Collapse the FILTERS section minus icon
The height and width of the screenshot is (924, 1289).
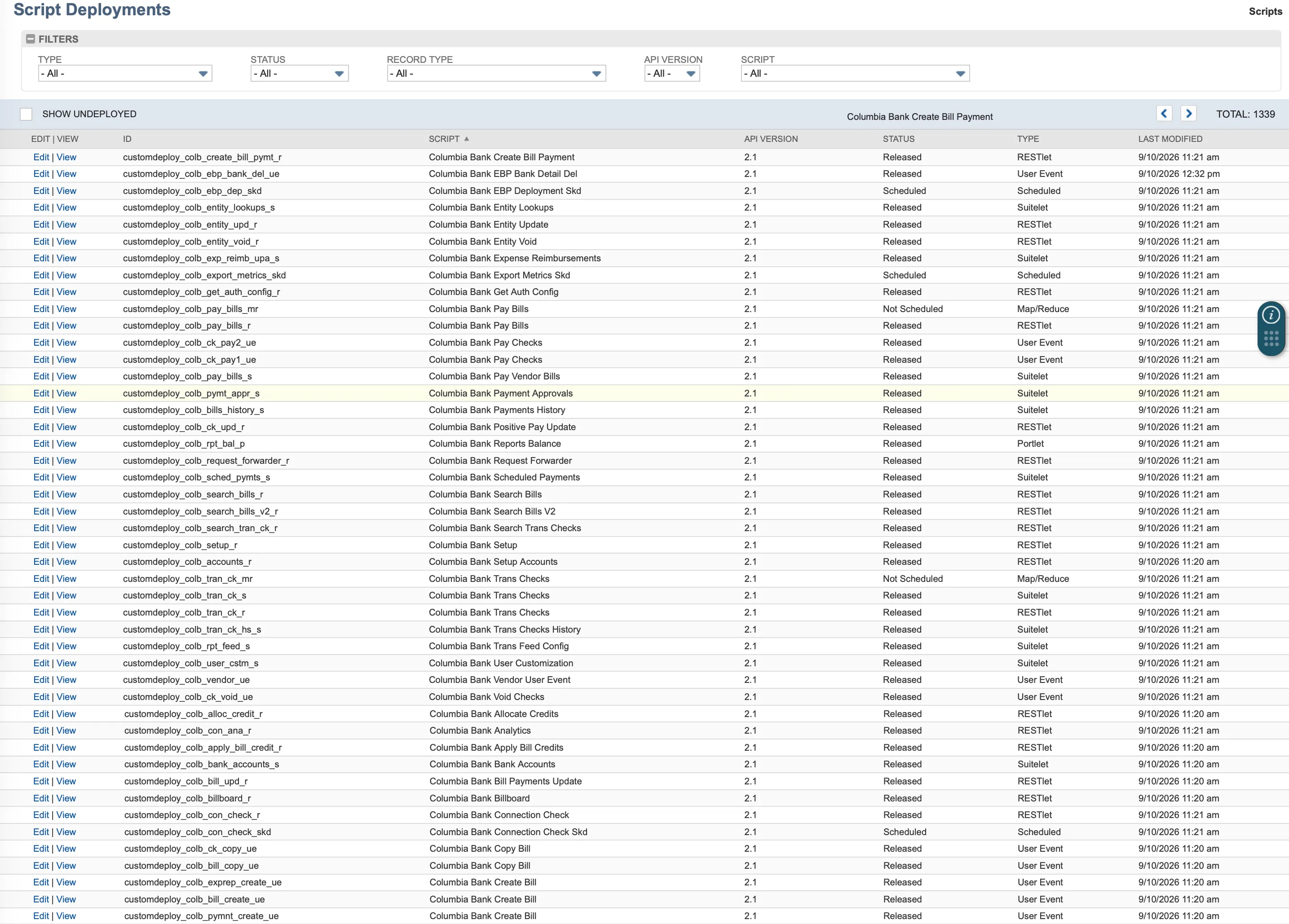click(x=31, y=39)
